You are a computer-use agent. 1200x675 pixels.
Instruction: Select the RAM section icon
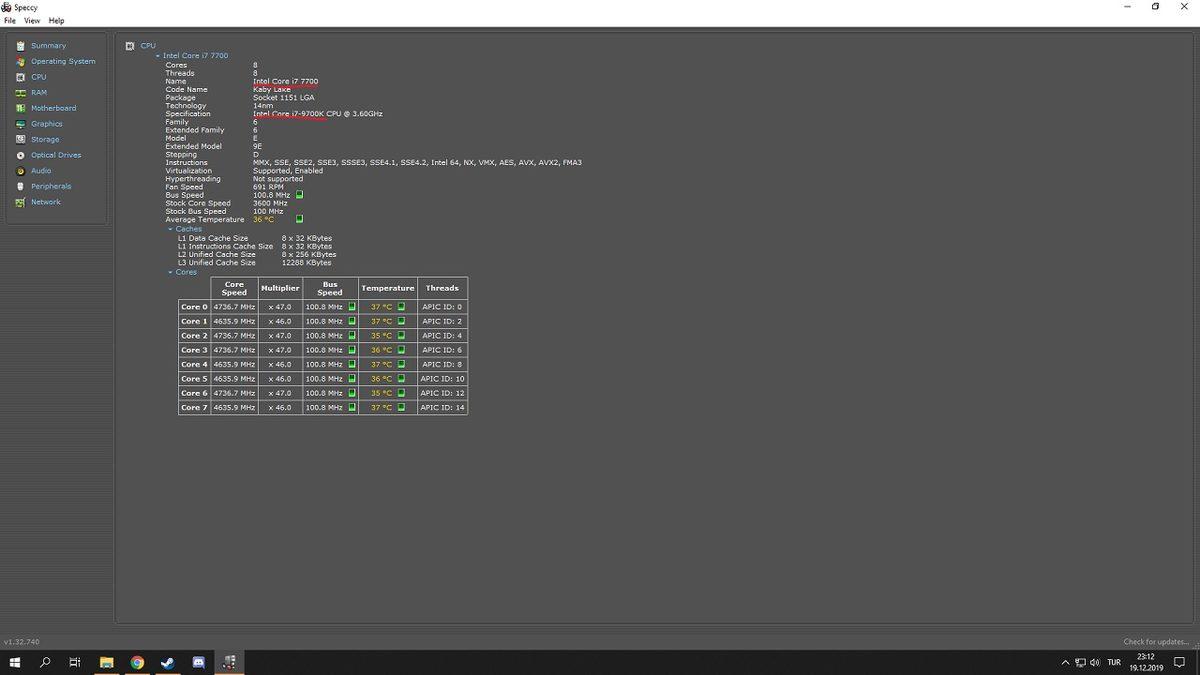click(20, 93)
